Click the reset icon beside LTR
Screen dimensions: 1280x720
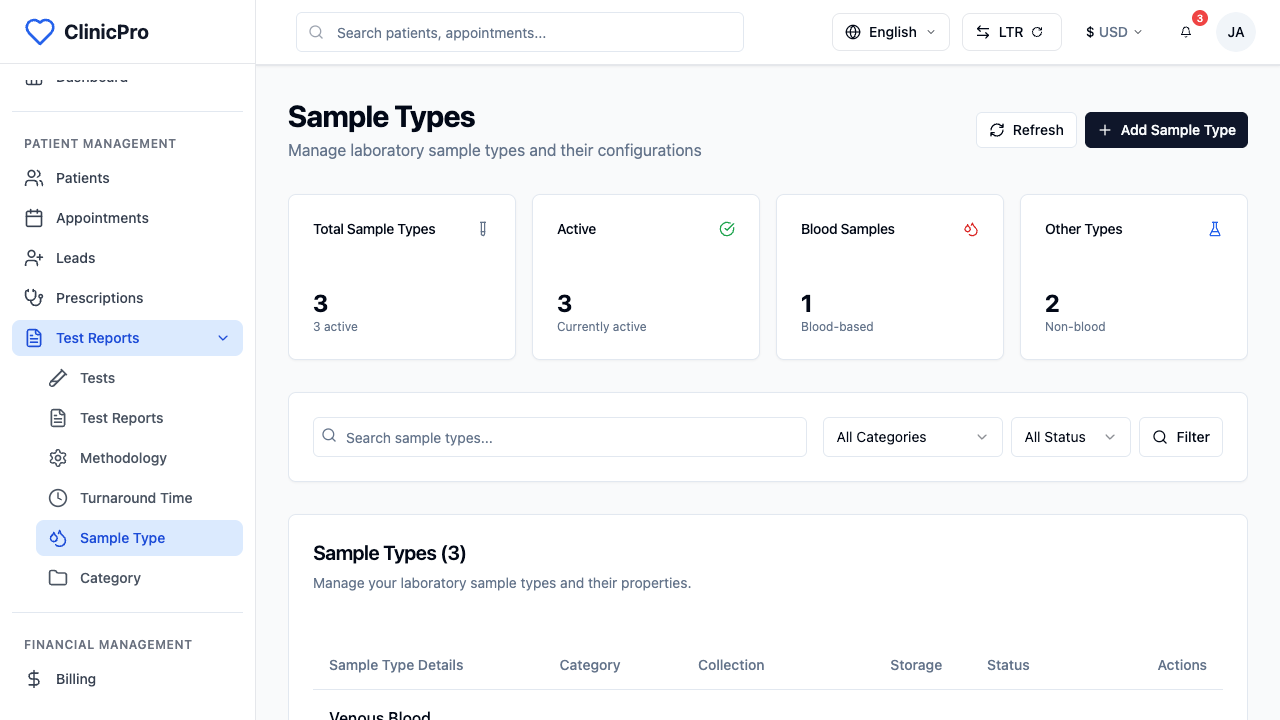coord(1037,32)
